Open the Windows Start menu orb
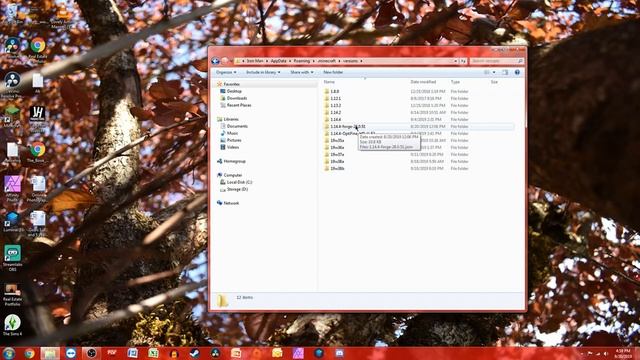Viewport: 640px width, 360px height. [8, 353]
